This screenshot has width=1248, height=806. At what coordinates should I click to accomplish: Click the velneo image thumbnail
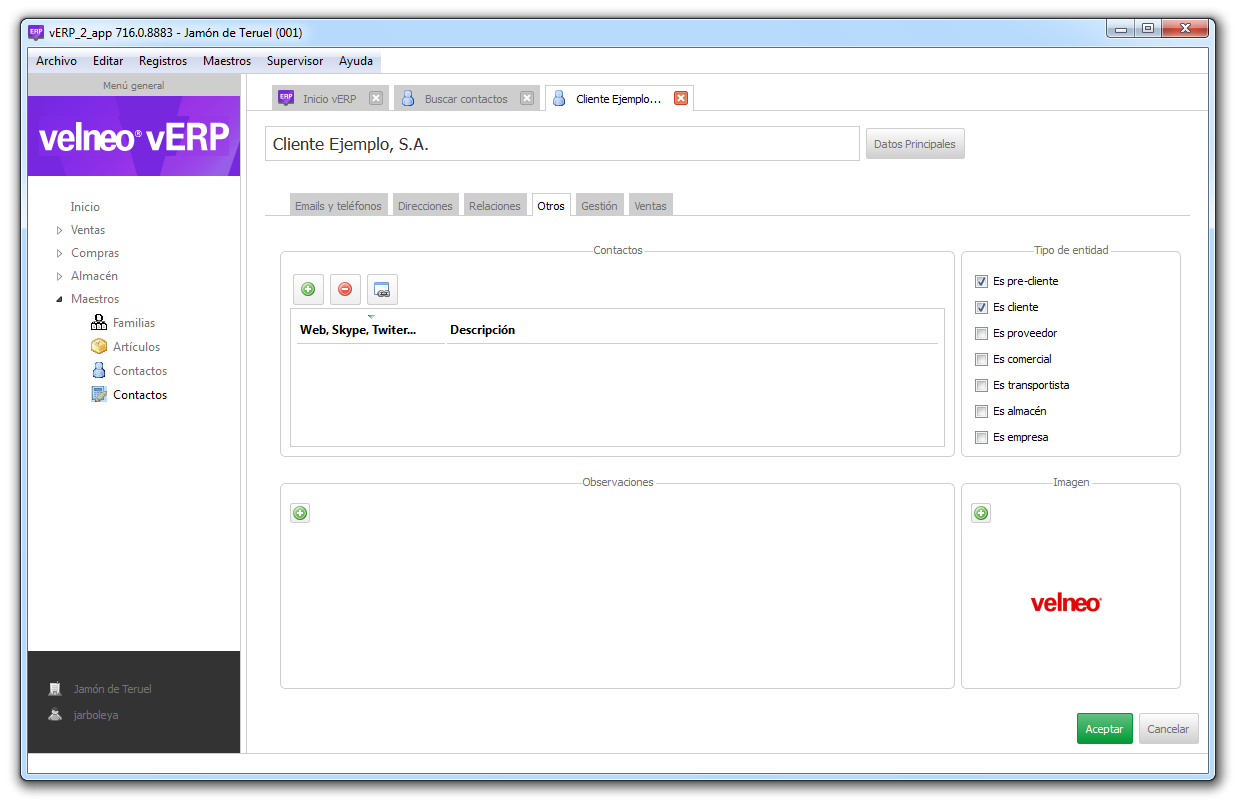pos(1066,603)
